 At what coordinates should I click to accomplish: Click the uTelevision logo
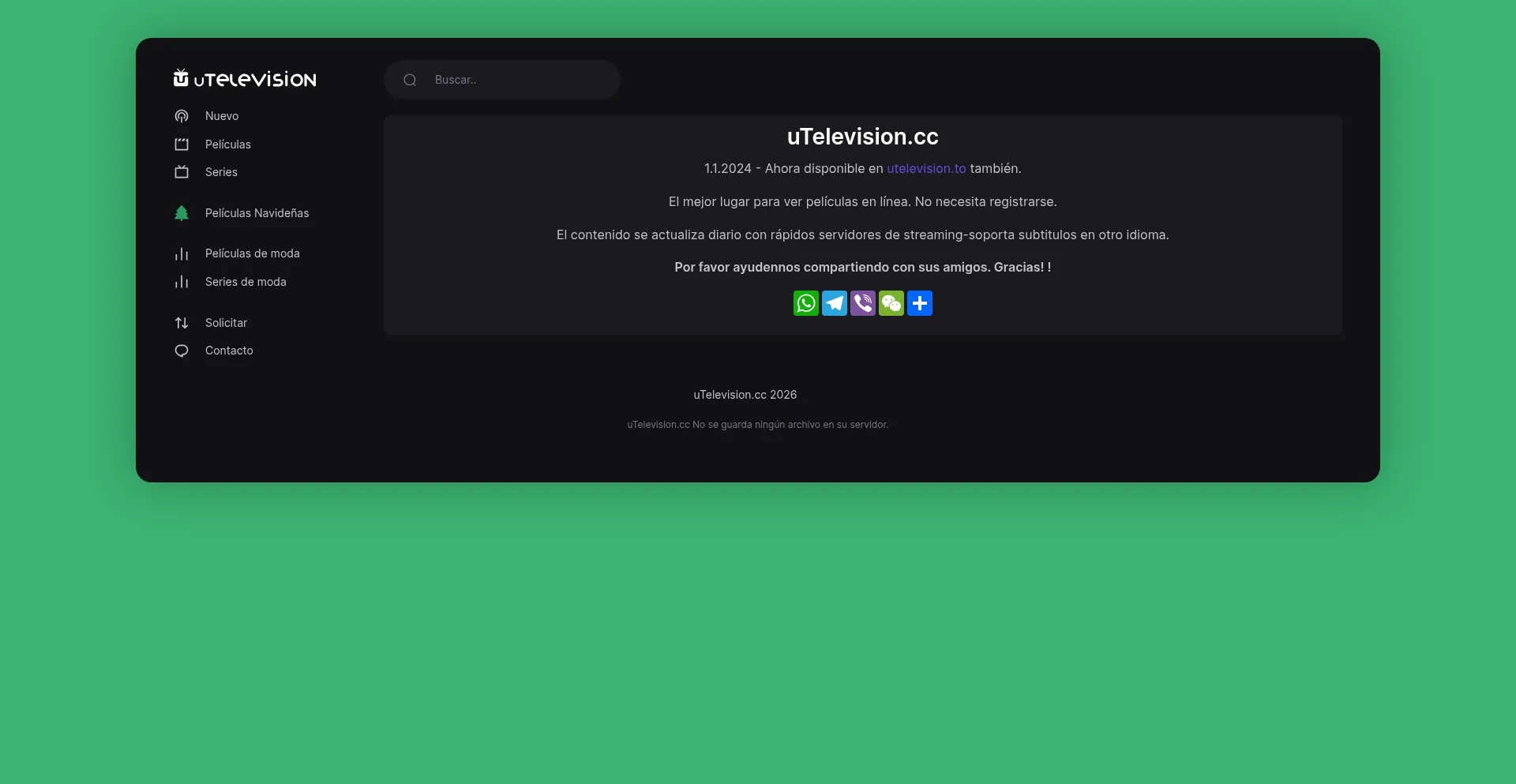pos(245,78)
